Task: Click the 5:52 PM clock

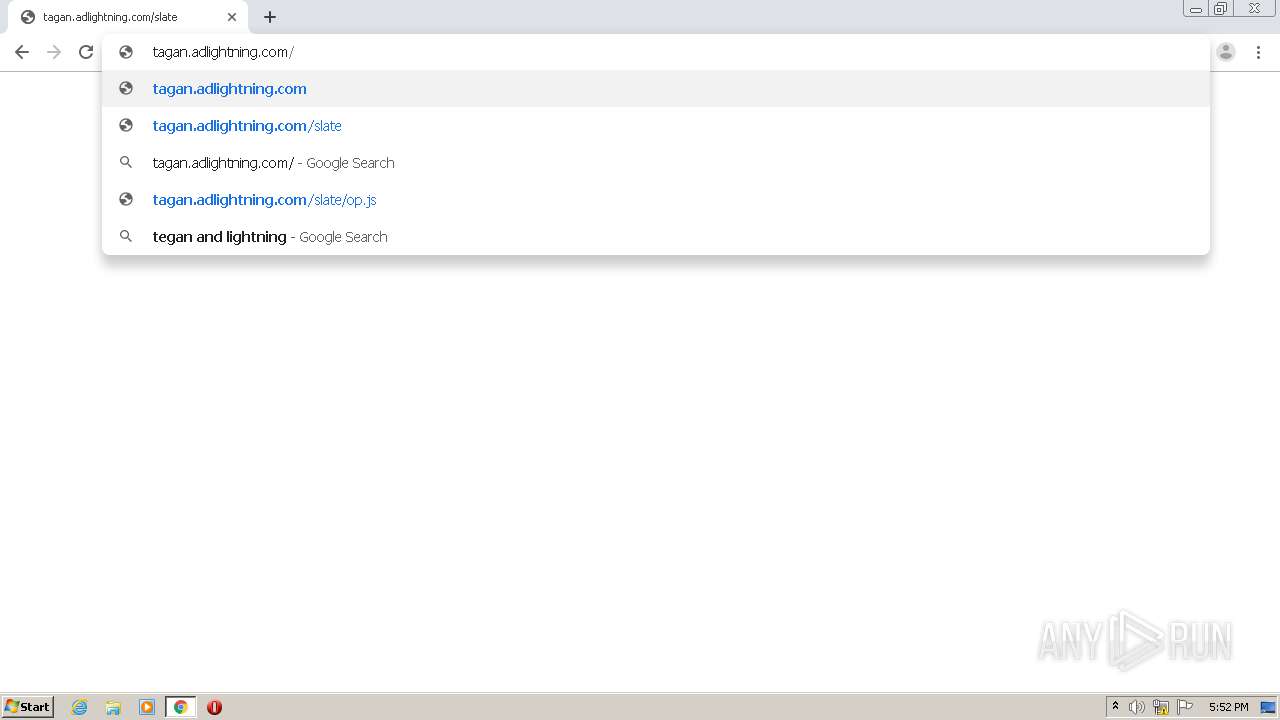Action: coord(1228,707)
